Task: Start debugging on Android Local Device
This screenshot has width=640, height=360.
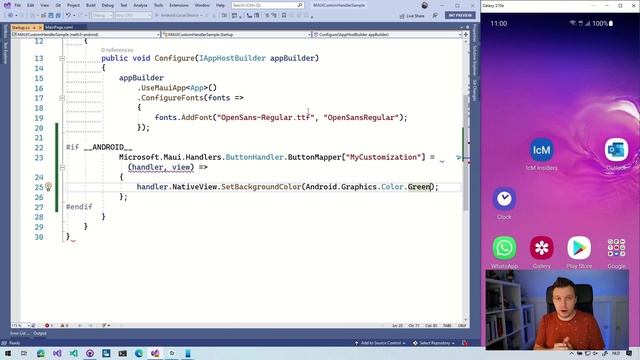Action: coord(180,16)
